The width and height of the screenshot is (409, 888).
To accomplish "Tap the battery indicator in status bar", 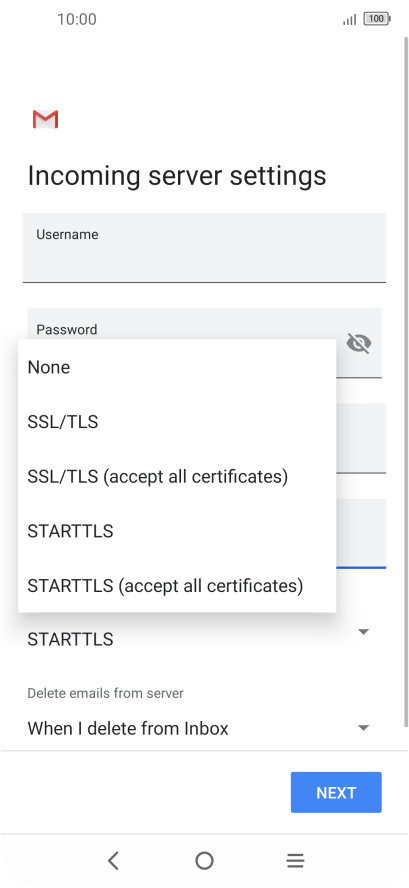I will (377, 19).
